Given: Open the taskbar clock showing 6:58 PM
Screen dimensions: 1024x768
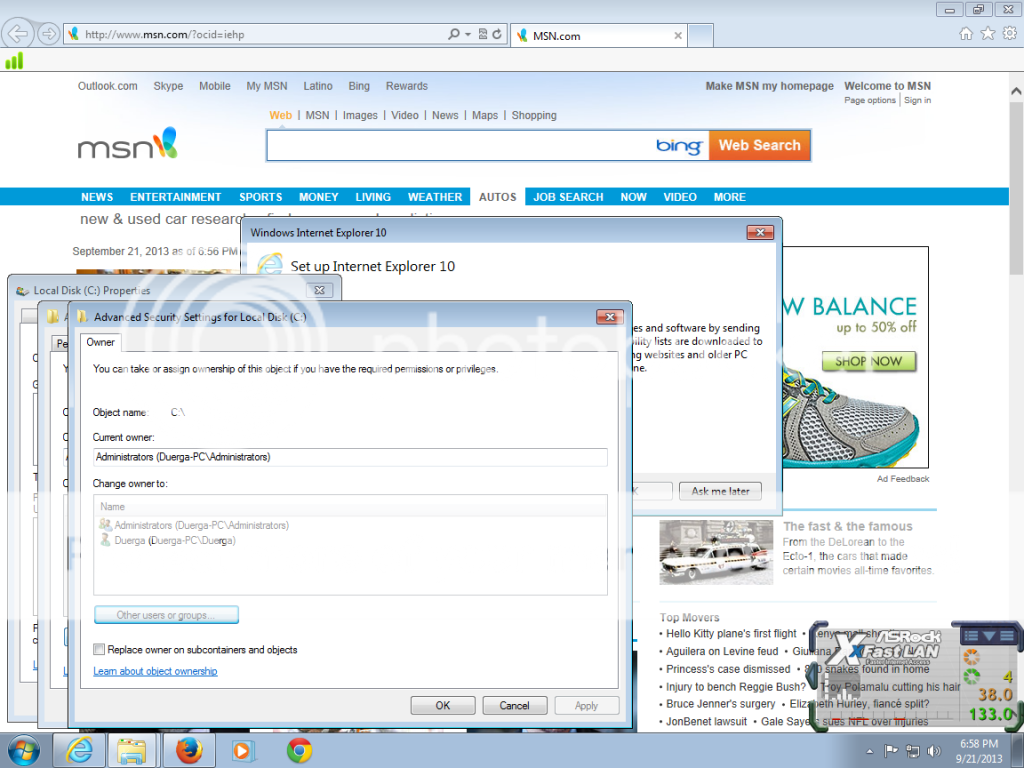Looking at the screenshot, I should (979, 751).
